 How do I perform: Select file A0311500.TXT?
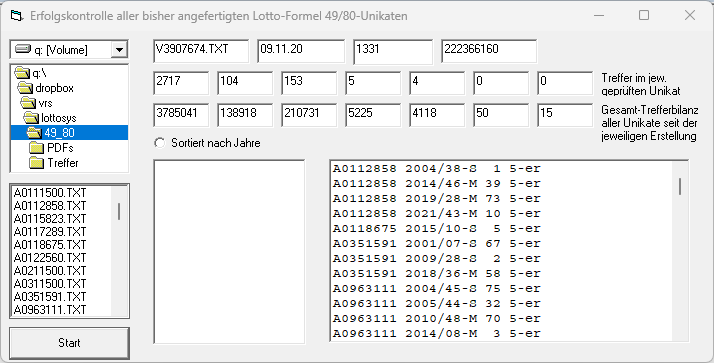point(62,284)
